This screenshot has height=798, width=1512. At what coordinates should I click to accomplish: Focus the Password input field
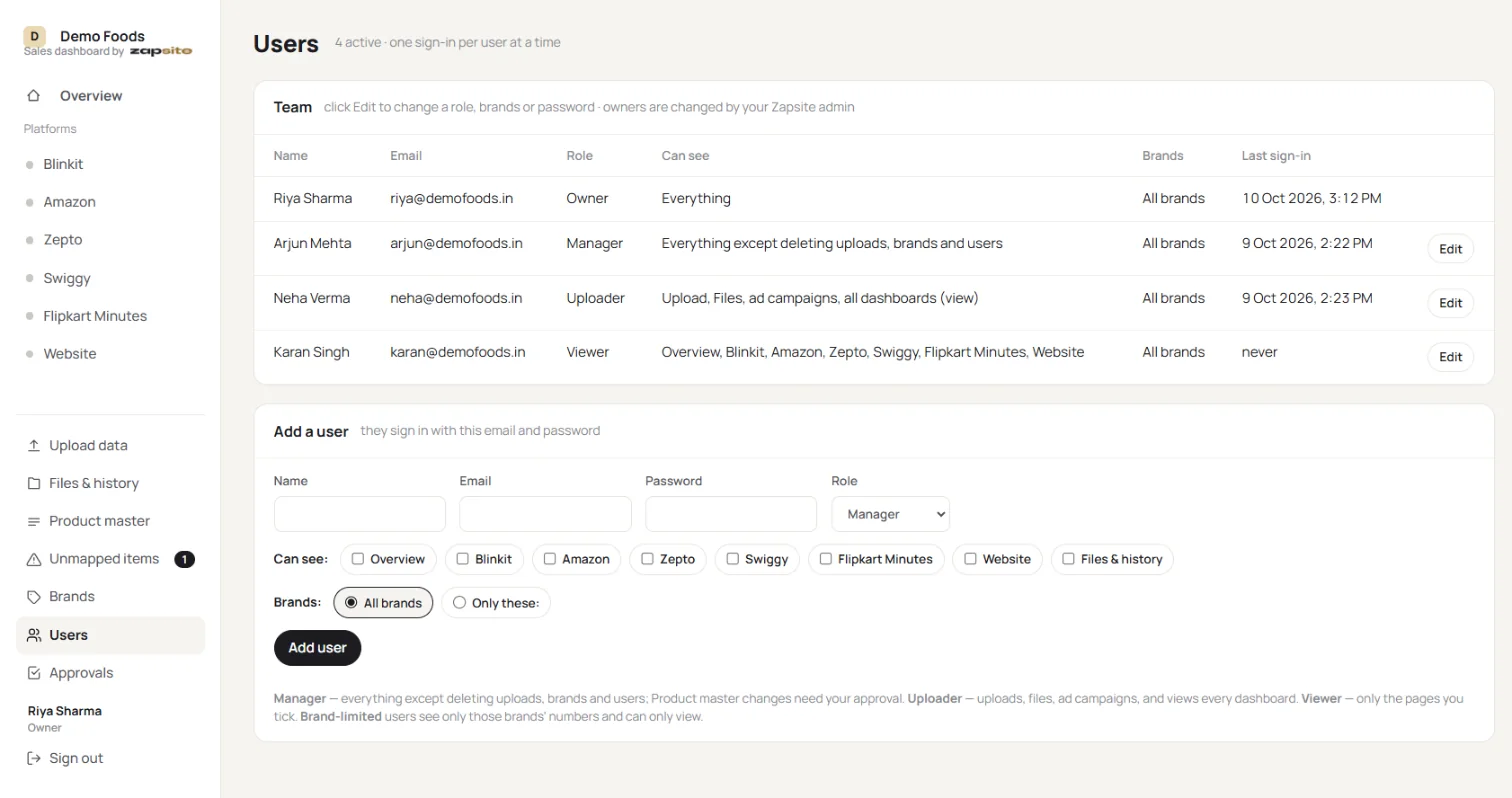pos(731,514)
